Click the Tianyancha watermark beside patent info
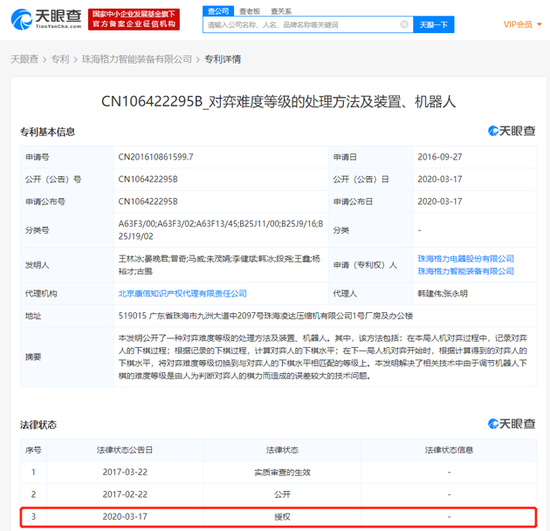The height and width of the screenshot is (531, 550). pyautogui.click(x=511, y=131)
